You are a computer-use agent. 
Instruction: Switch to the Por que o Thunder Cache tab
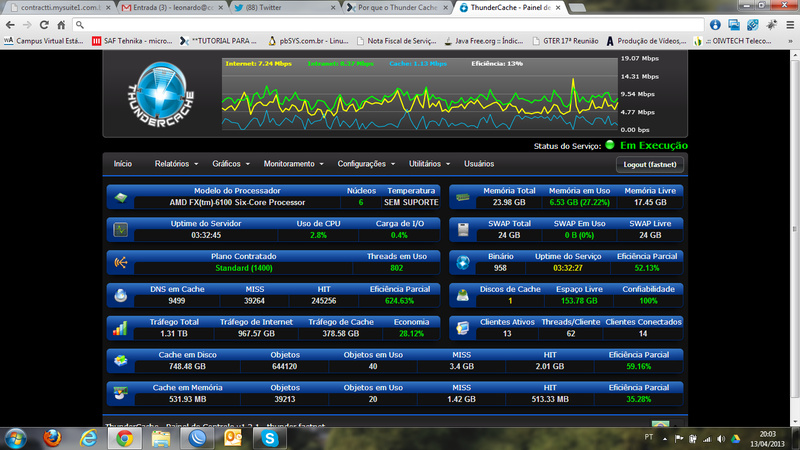(397, 8)
